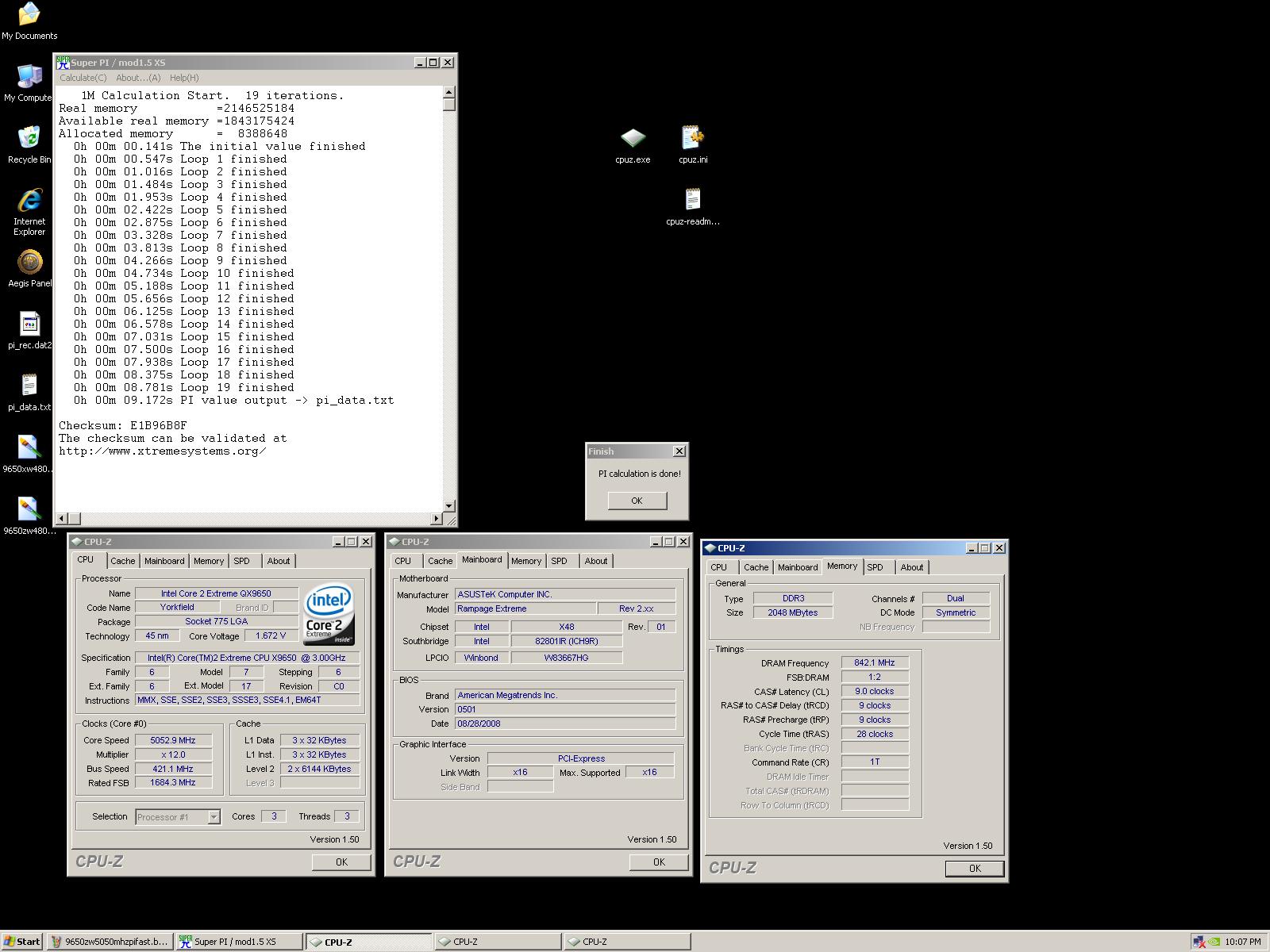1270x952 pixels.
Task: Click NVIDIA system tray icon
Action: pyautogui.click(x=1214, y=942)
